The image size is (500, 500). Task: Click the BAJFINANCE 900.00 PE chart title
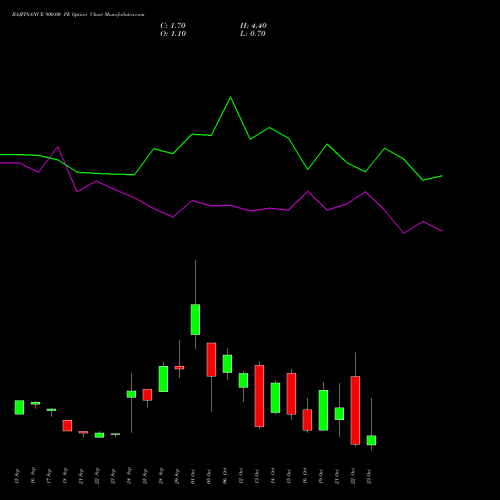coord(78,15)
